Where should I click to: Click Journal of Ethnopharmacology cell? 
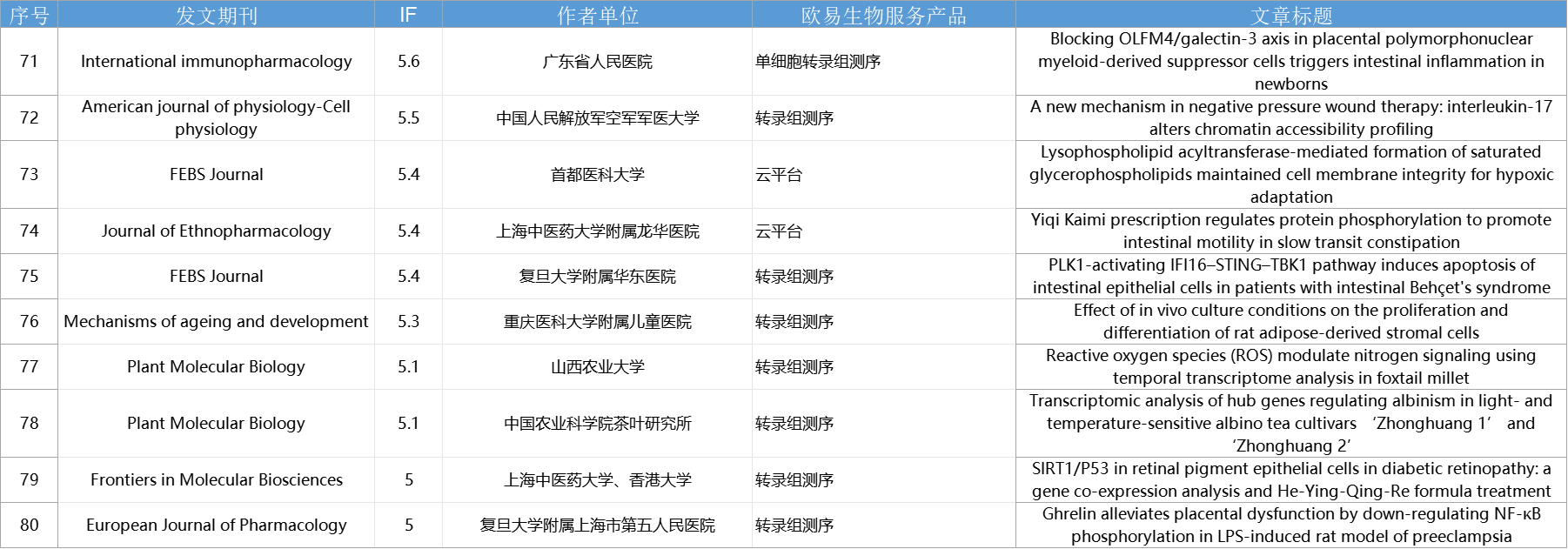tap(216, 231)
